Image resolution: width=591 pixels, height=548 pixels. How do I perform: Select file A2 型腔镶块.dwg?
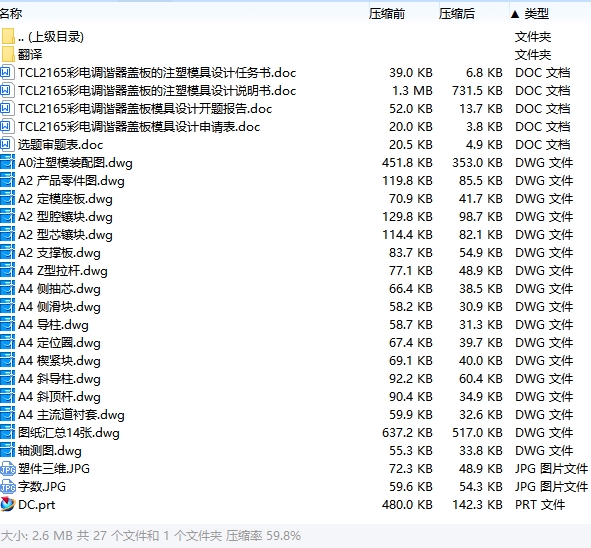(65, 217)
